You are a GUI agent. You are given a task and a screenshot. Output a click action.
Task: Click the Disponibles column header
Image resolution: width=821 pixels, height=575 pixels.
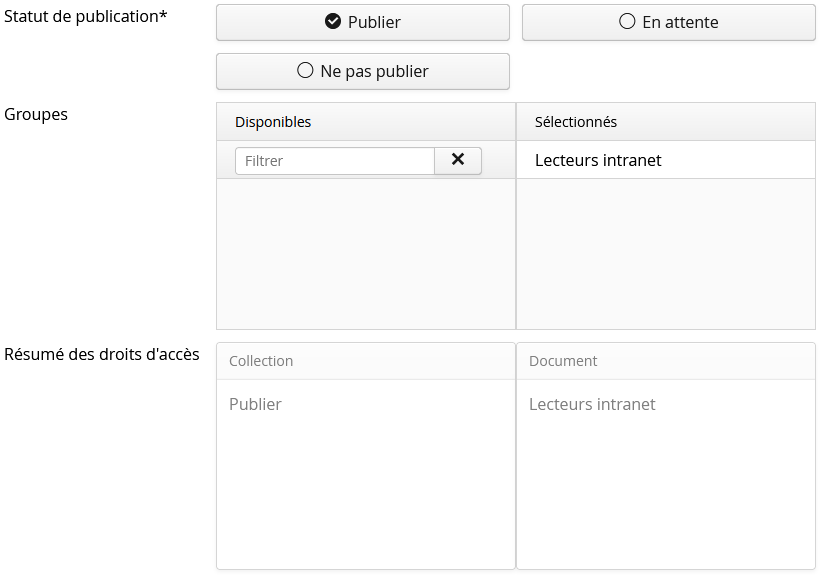(x=273, y=122)
